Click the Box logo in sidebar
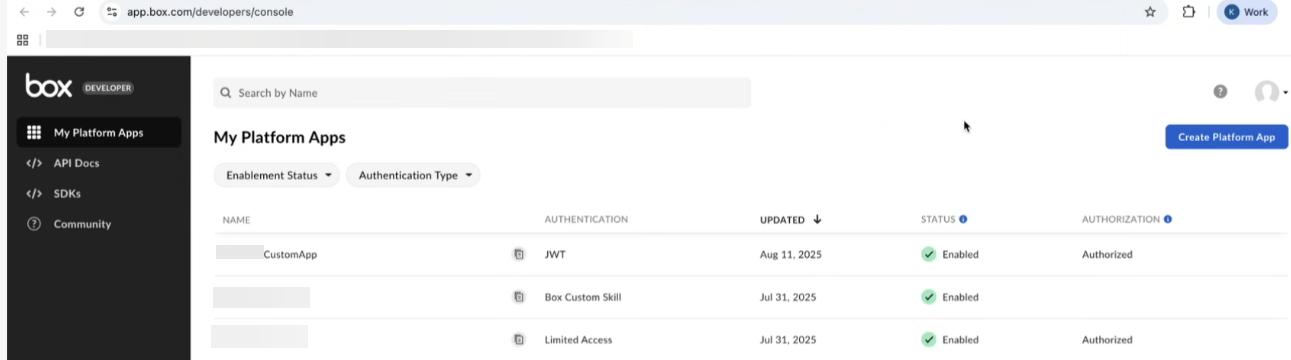 coord(49,87)
